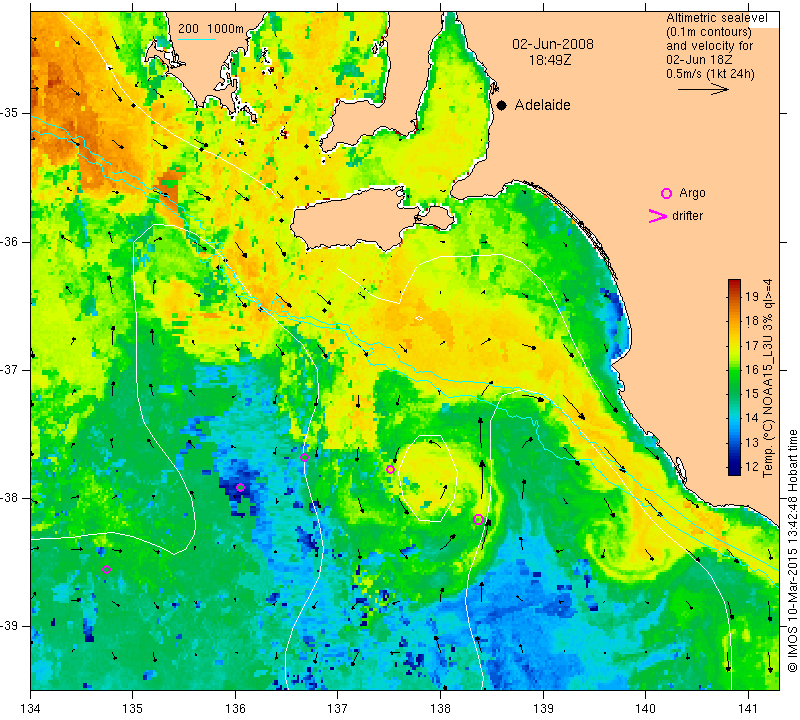The width and height of the screenshot is (800, 720).
Task: Click the cyan isobath legend line under 200 1000m
Action: coord(197,39)
